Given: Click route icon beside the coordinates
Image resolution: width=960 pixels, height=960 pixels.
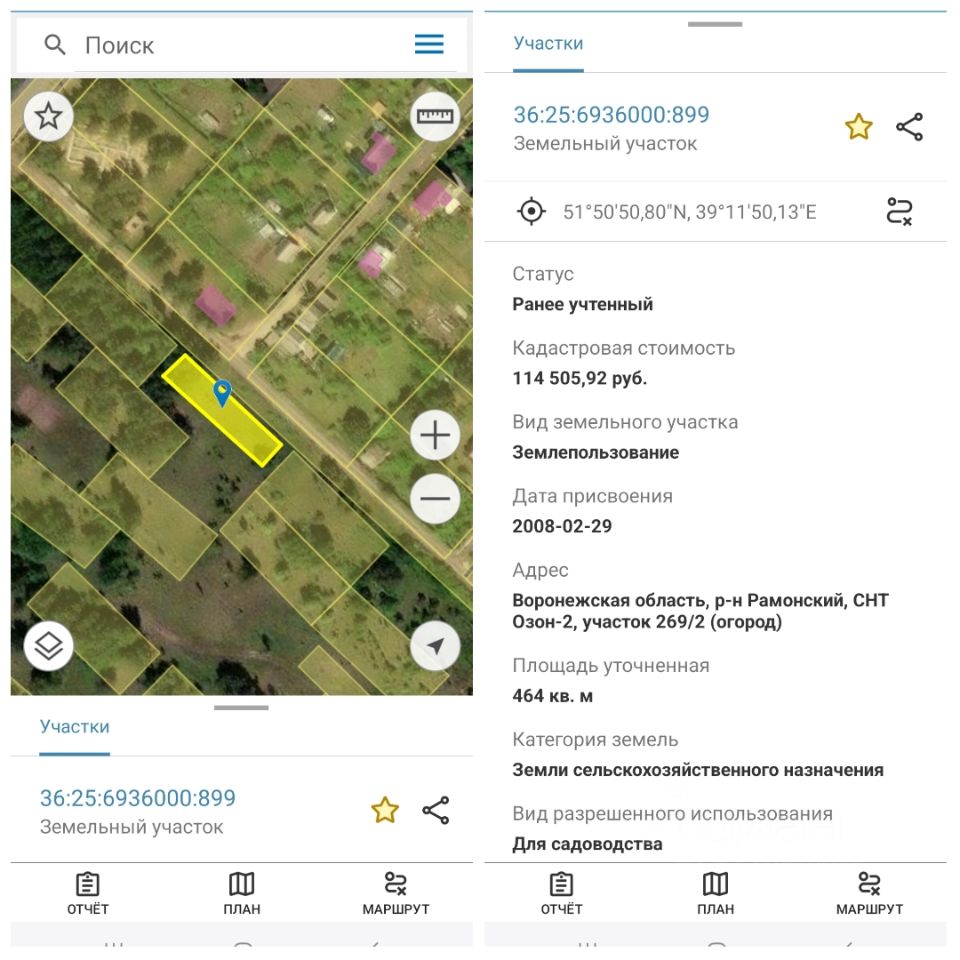Looking at the screenshot, I should [x=899, y=212].
